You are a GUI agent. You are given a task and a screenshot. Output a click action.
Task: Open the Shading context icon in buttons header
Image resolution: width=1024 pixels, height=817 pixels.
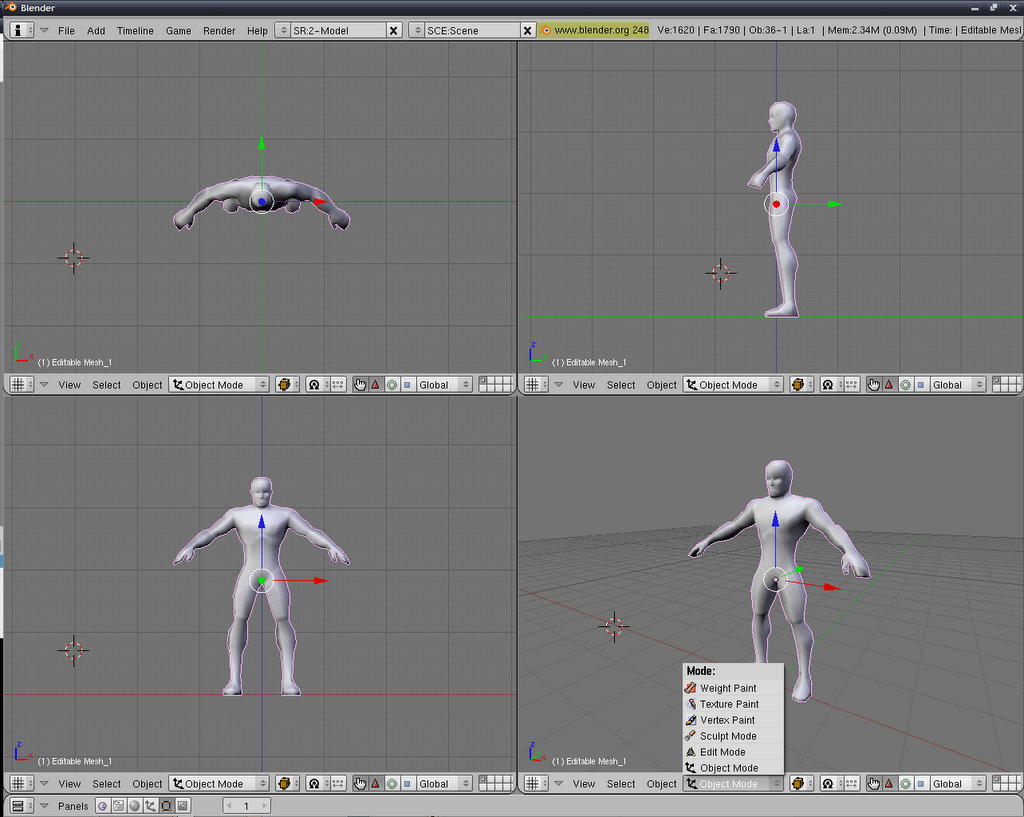134,806
